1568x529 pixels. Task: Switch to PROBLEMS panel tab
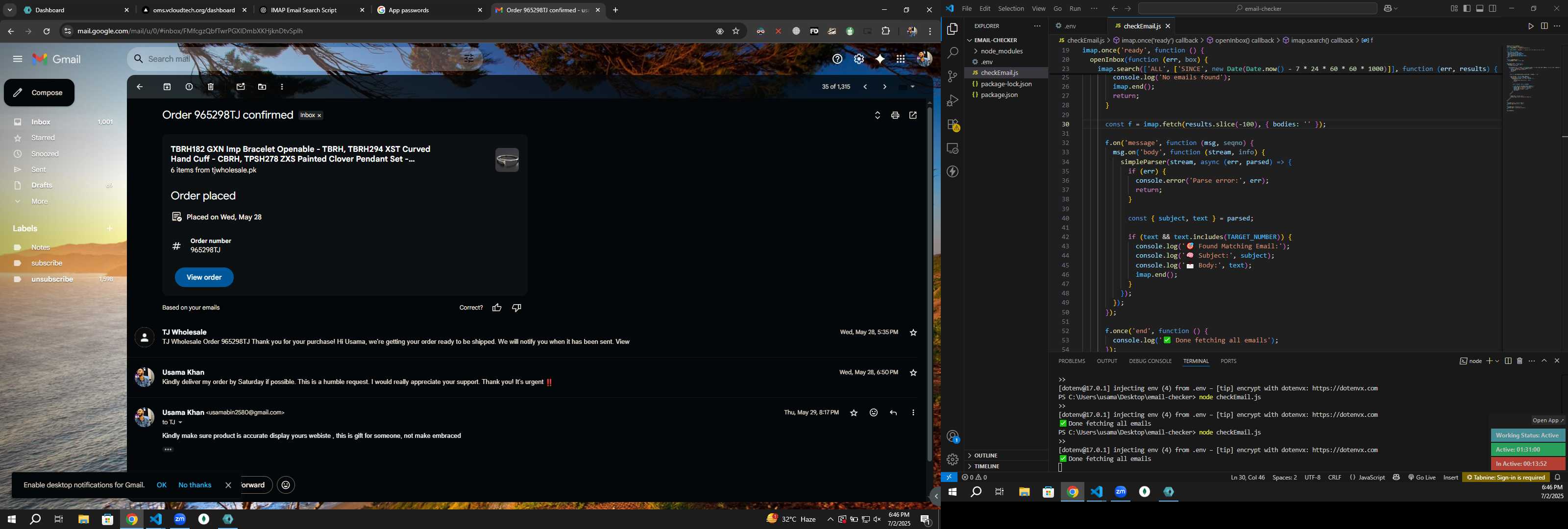click(1071, 361)
